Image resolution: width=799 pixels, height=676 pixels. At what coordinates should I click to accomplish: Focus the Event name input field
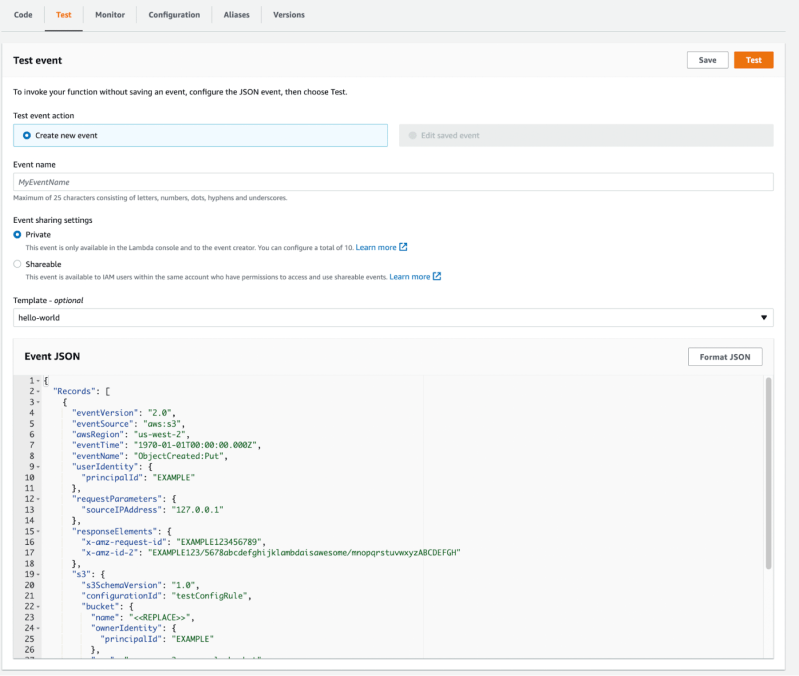tap(393, 182)
